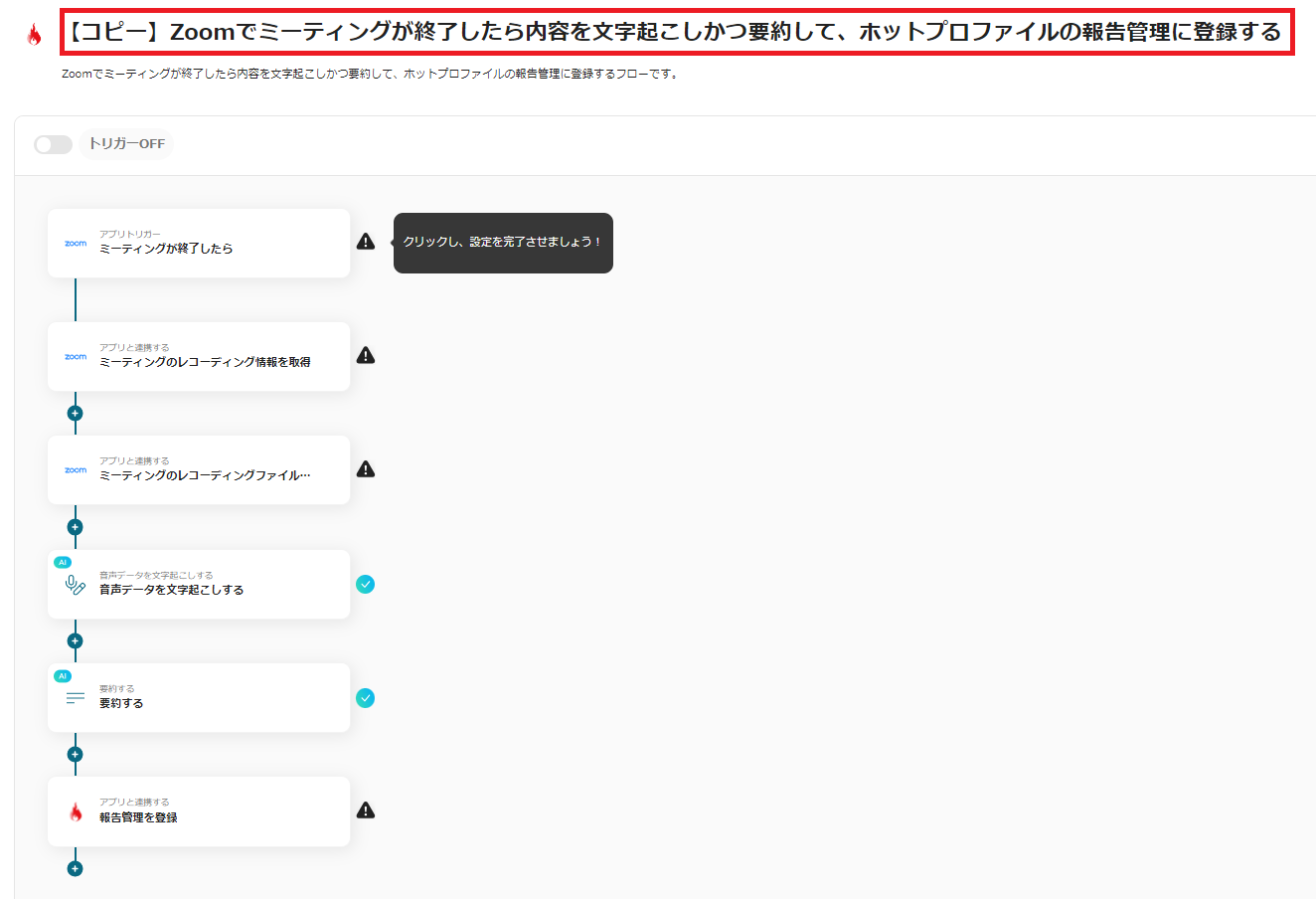Click the AI badge on the transcription step
The height and width of the screenshot is (899, 1316).
(x=64, y=561)
